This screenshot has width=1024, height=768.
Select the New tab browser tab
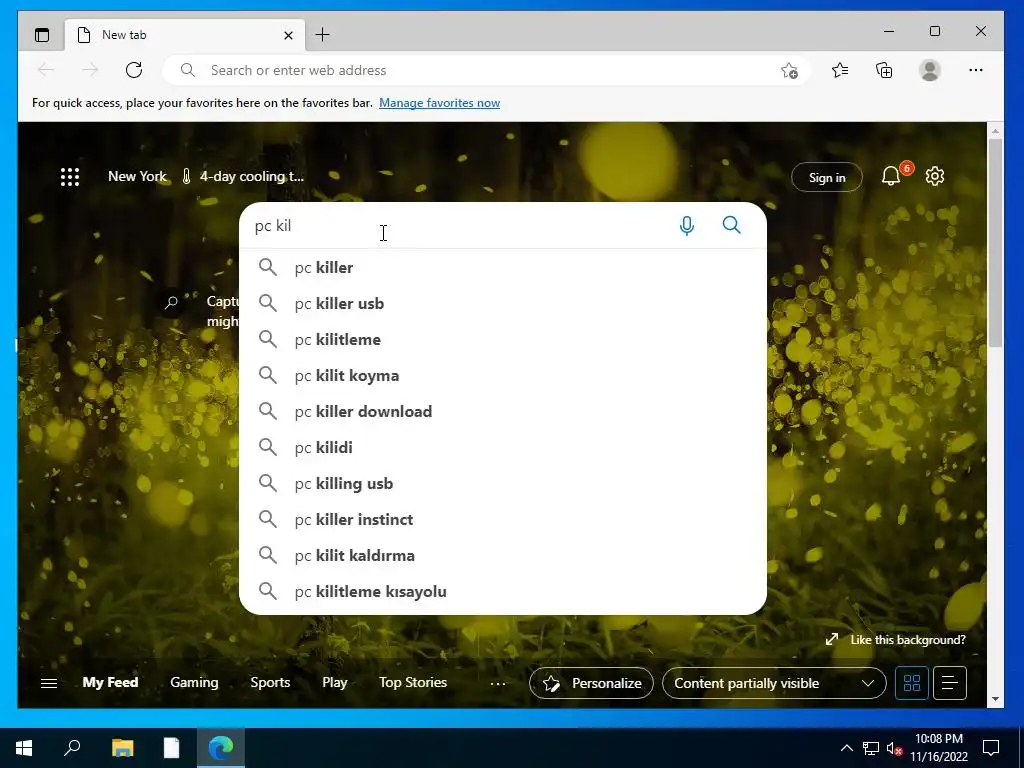(x=185, y=35)
